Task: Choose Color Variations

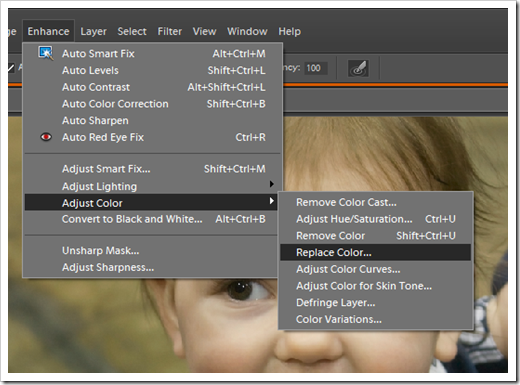Action: point(376,319)
